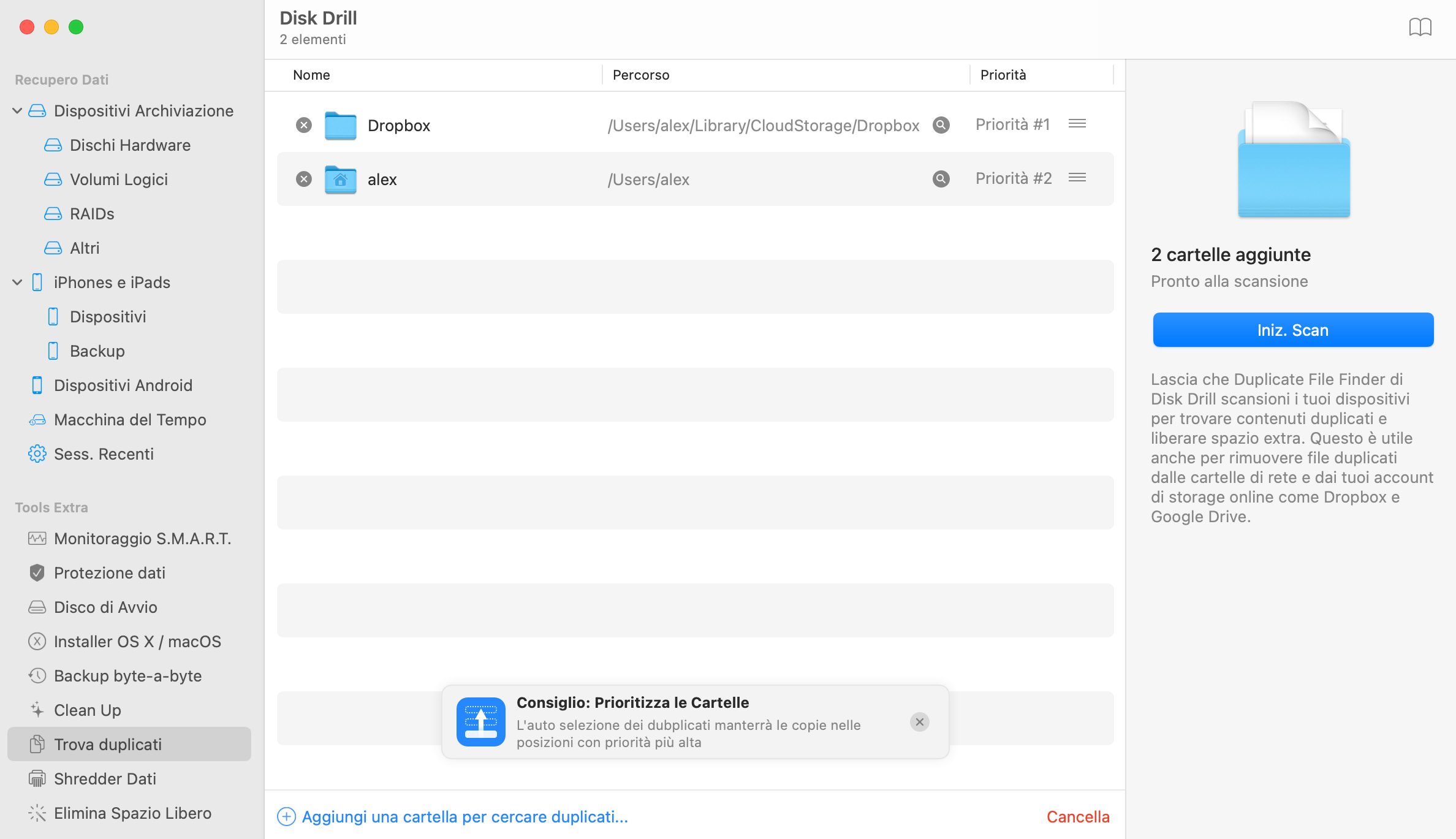The height and width of the screenshot is (839, 1456).
Task: Start scan with Iniz. Scan button
Action: (1293, 330)
